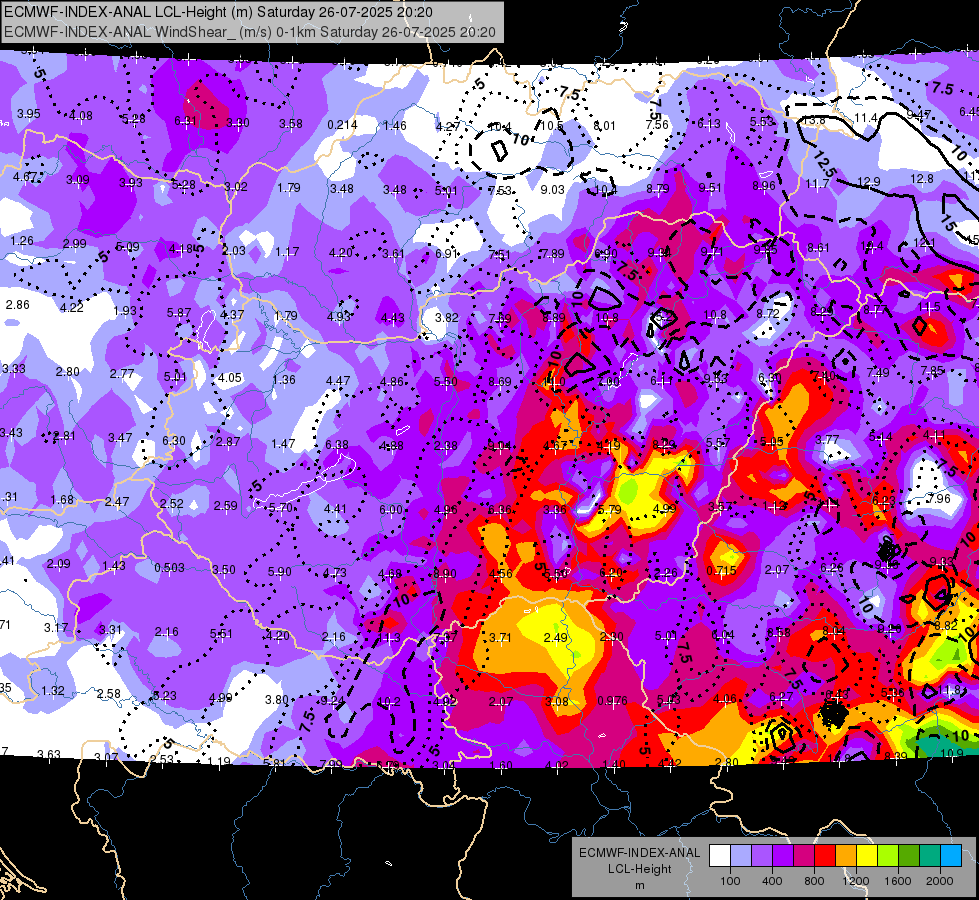This screenshot has width=979, height=900.
Task: Click the wind shear value 3.71
Action: coord(500,638)
